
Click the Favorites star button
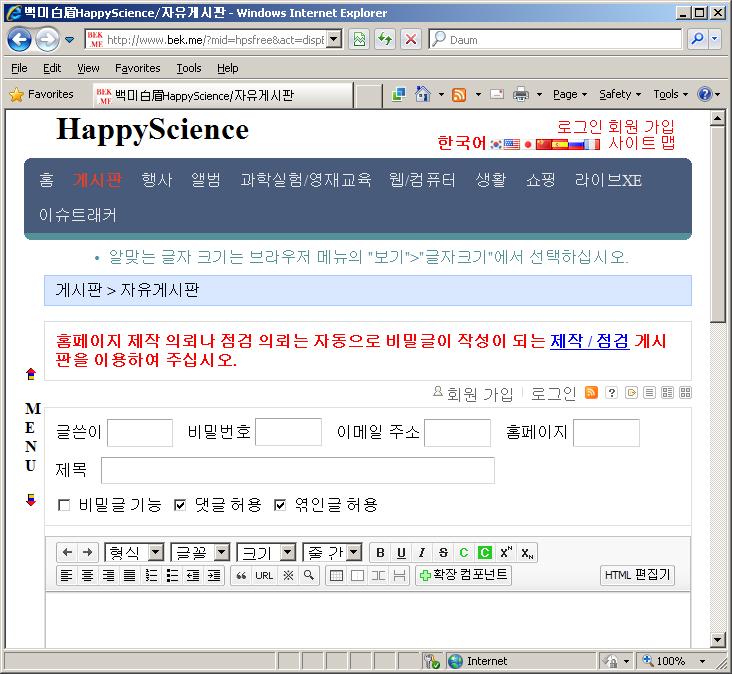pyautogui.click(x=42, y=94)
